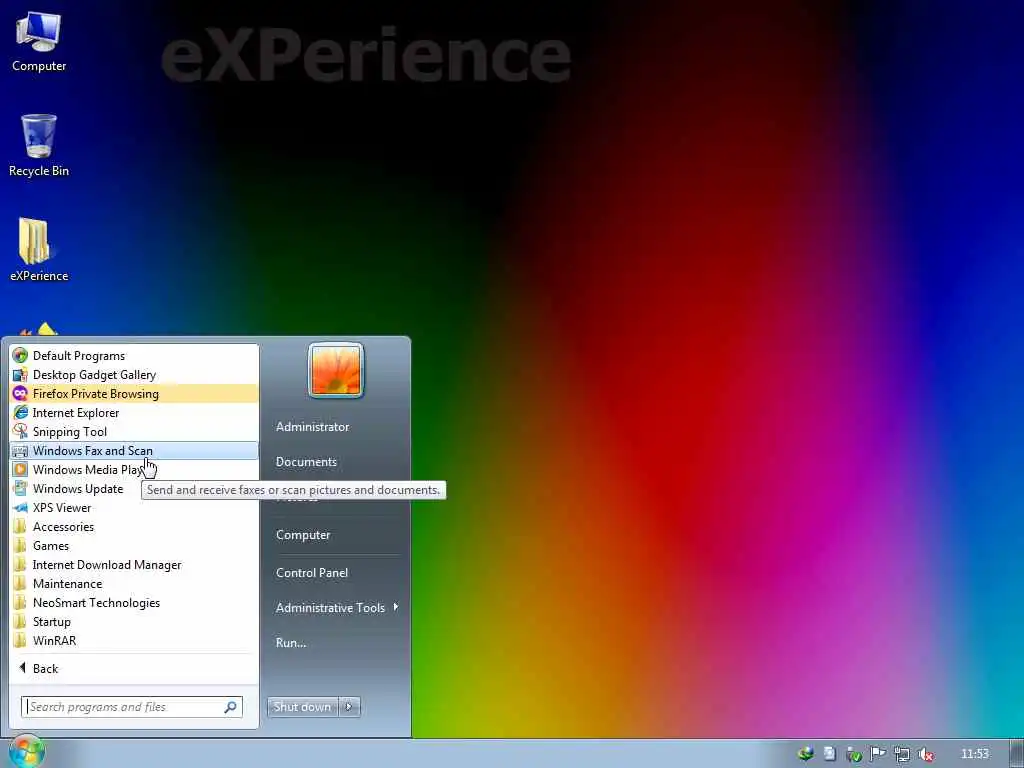Viewport: 1024px width, 768px height.
Task: Open the Action Center flag icon
Action: pyautogui.click(x=878, y=754)
